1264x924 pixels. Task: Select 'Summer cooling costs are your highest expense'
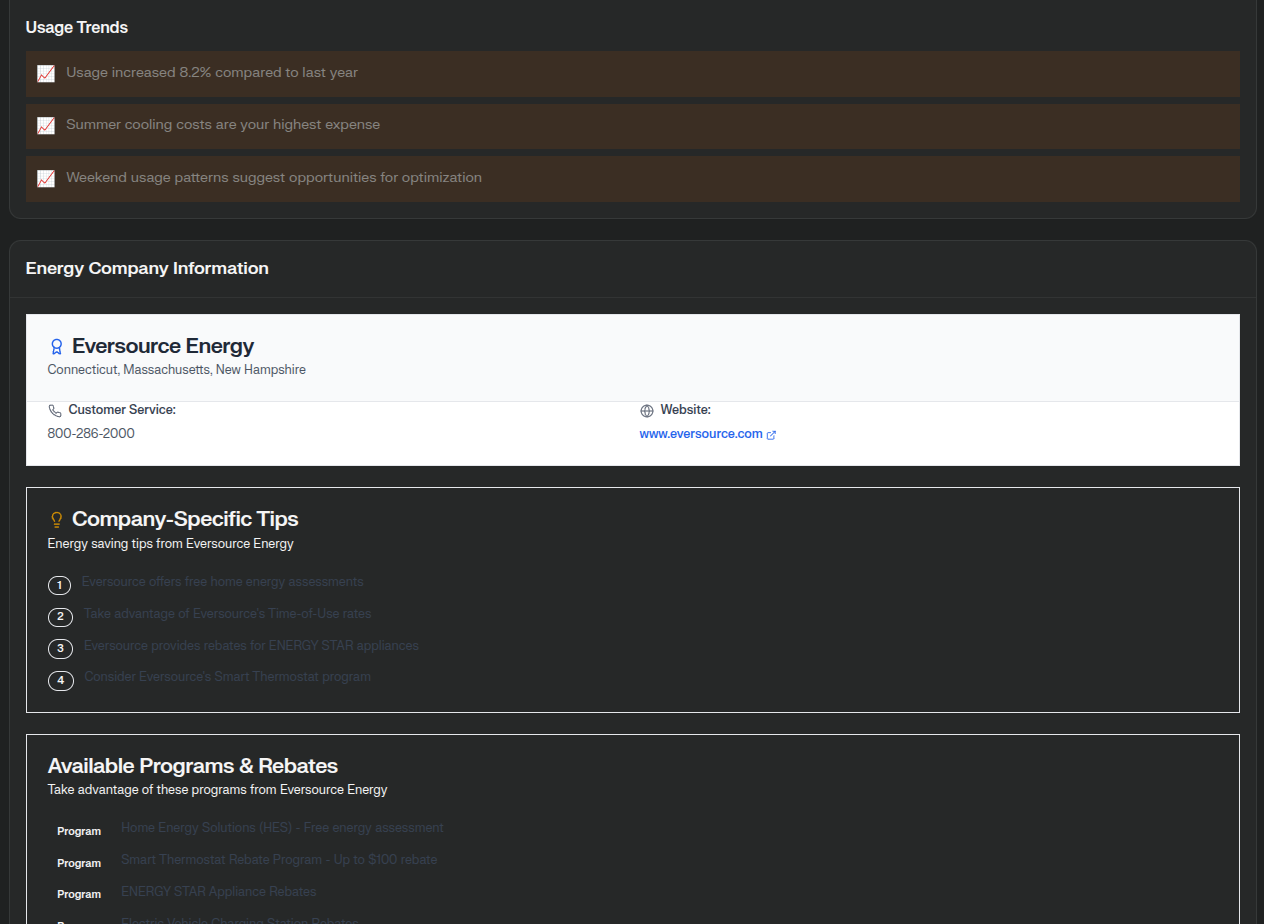tap(223, 125)
